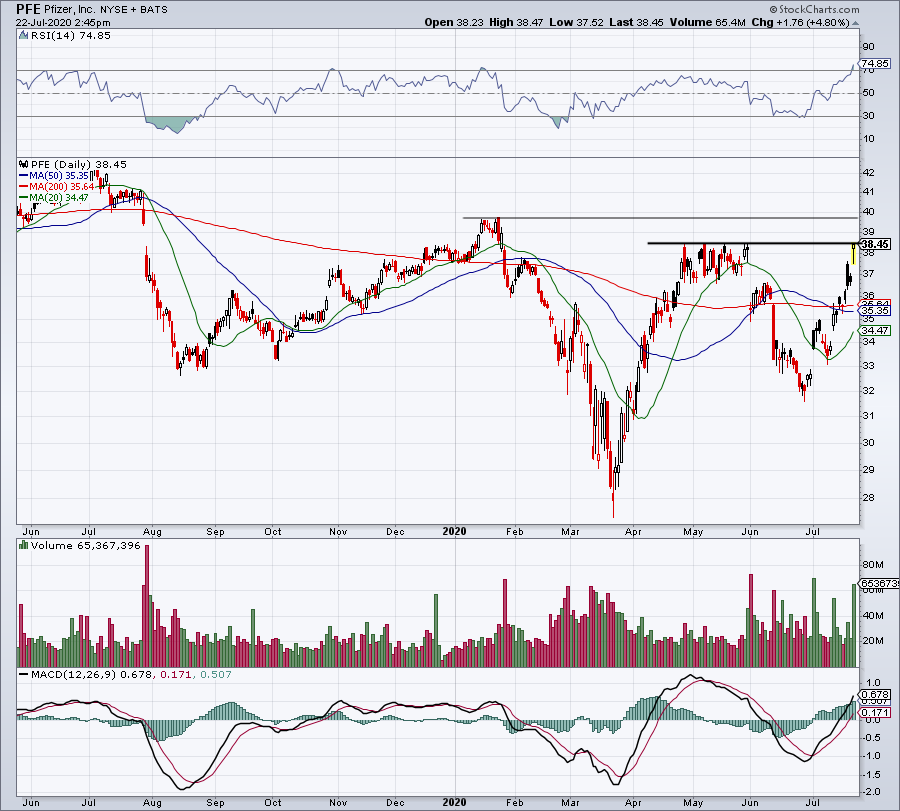Click the RSI(14) 74.85 indicator label
The image size is (900, 811).
click(x=71, y=36)
